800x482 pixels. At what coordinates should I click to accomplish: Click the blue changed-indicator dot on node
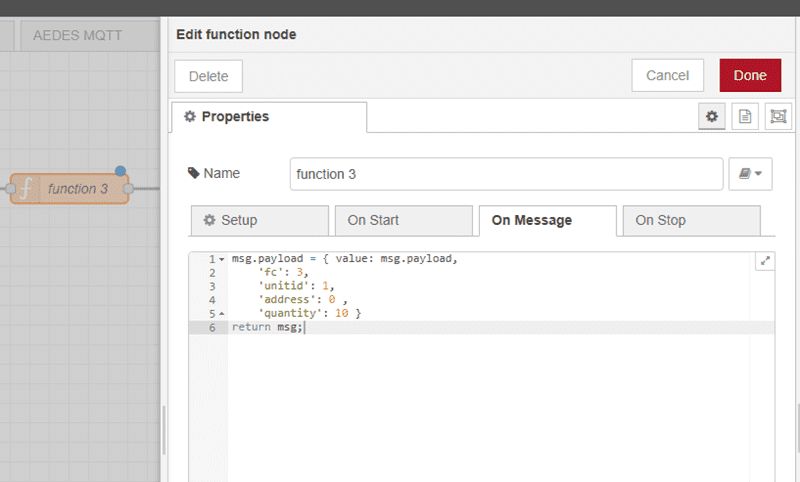tap(120, 171)
